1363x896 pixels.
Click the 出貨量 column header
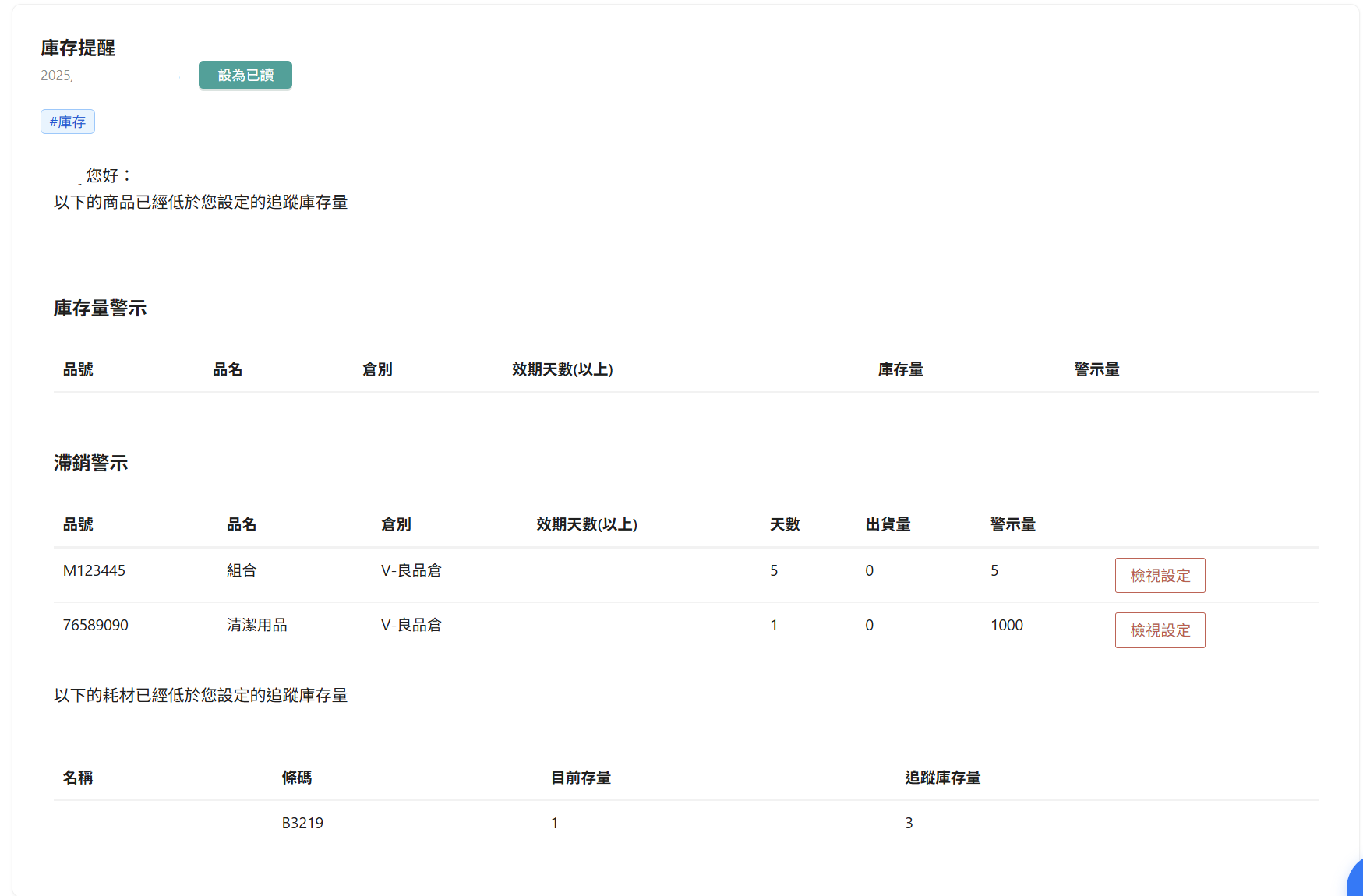[x=888, y=524]
